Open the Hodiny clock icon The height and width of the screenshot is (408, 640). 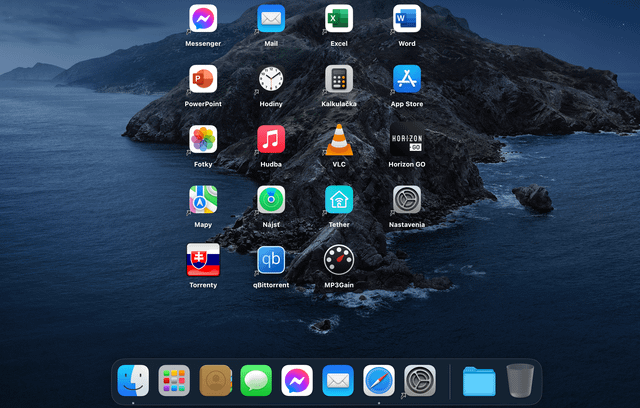coord(271,79)
